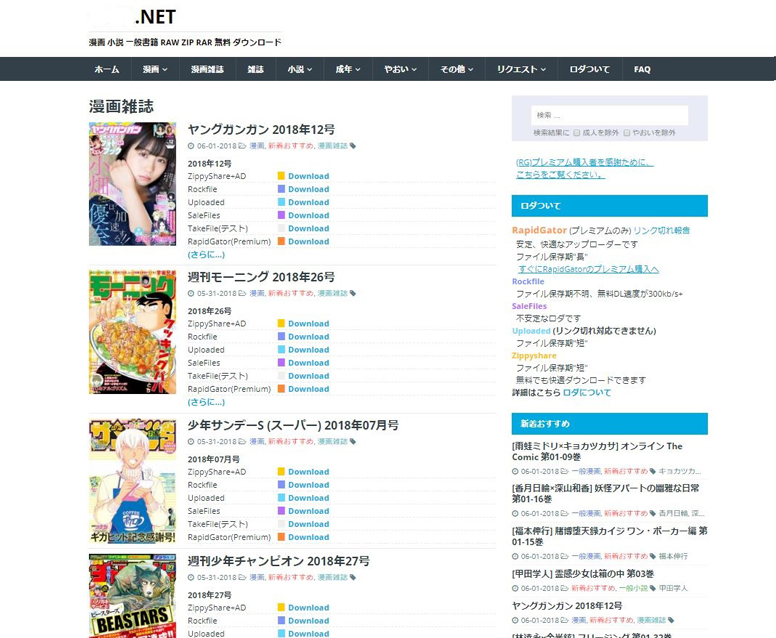Open the 週刊モーニング 2018年26号 title
Image resolution: width=776 pixels, height=638 pixels.
tap(261, 277)
